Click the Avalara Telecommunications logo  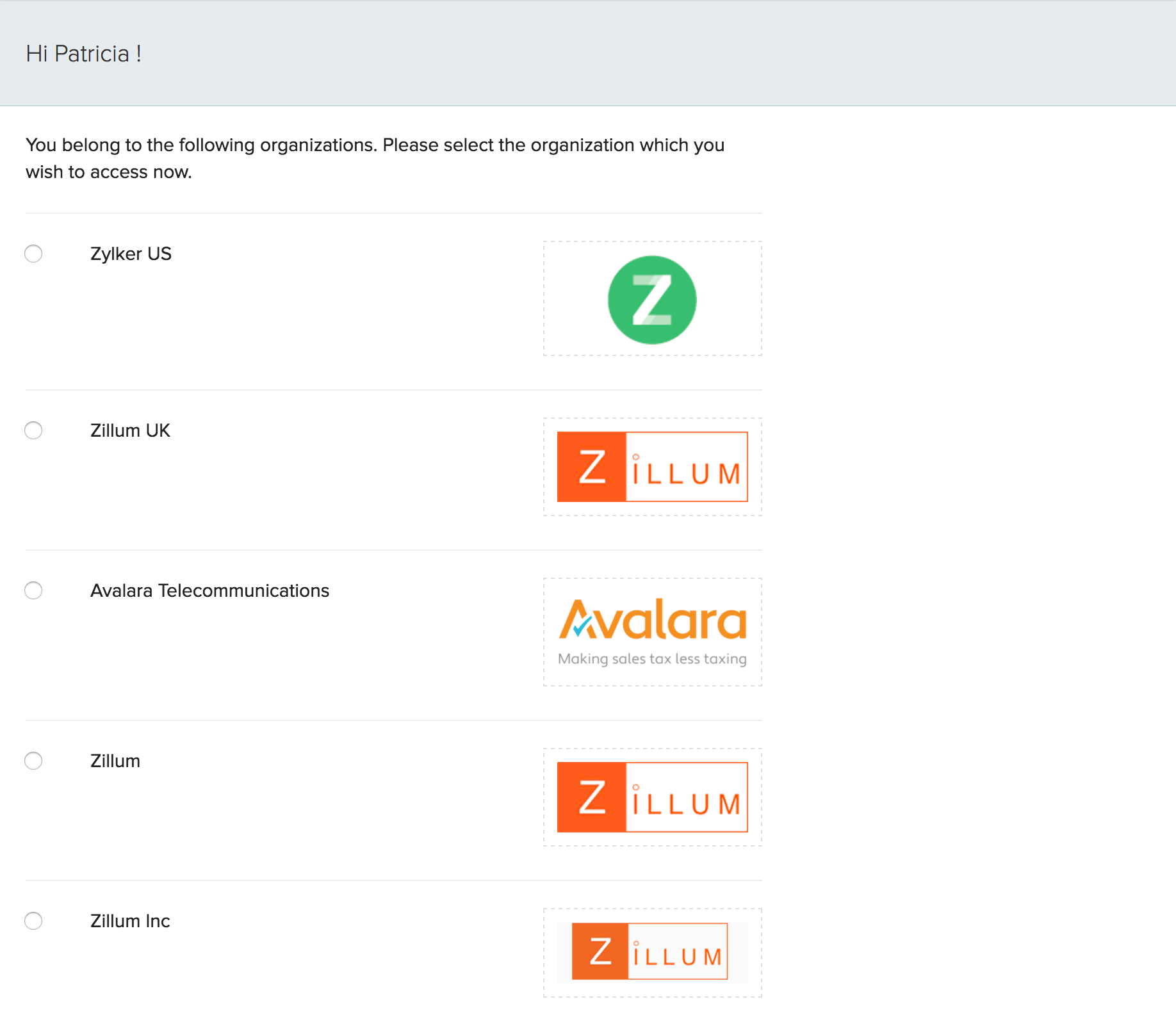(651, 631)
